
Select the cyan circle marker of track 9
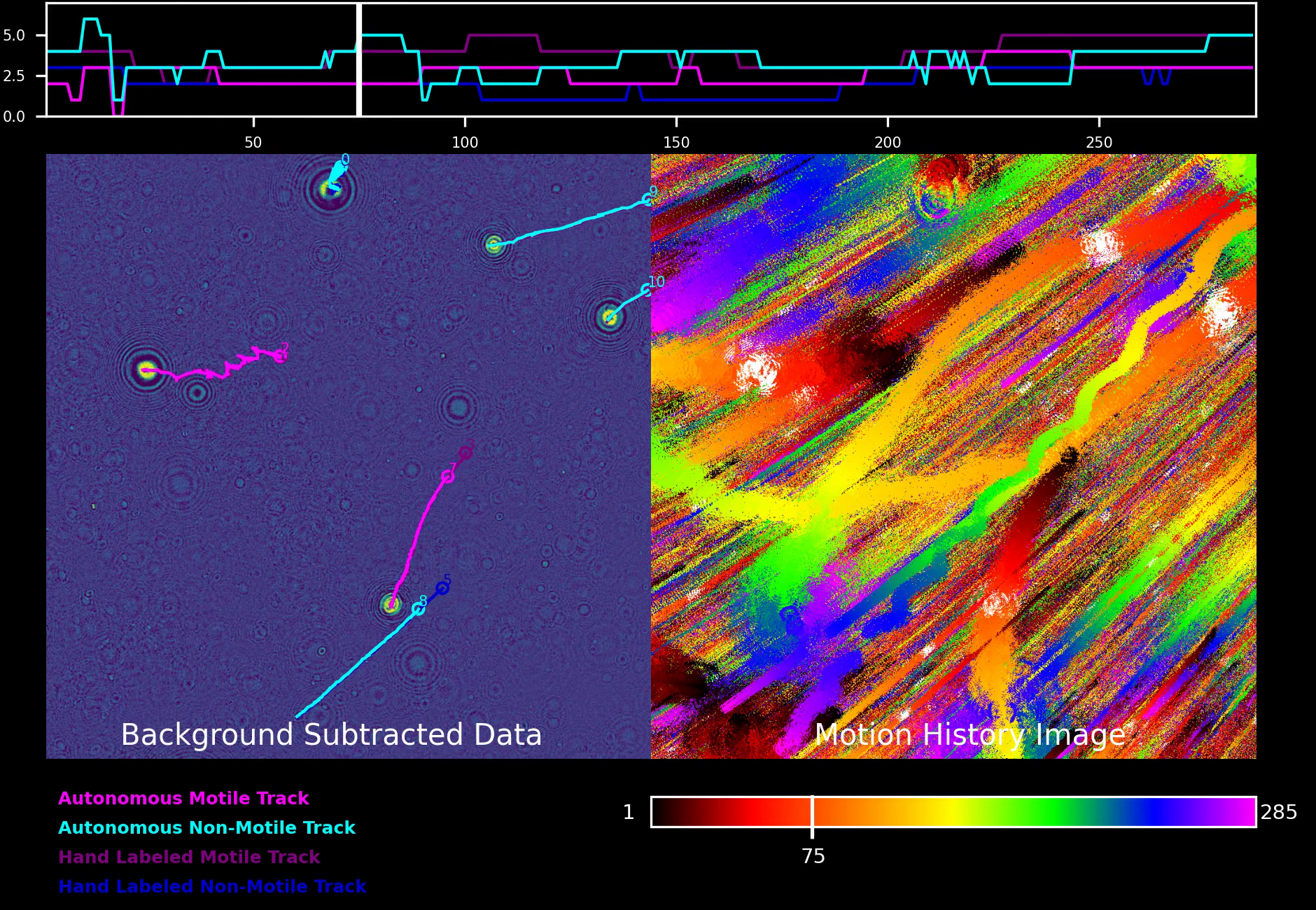tap(647, 200)
